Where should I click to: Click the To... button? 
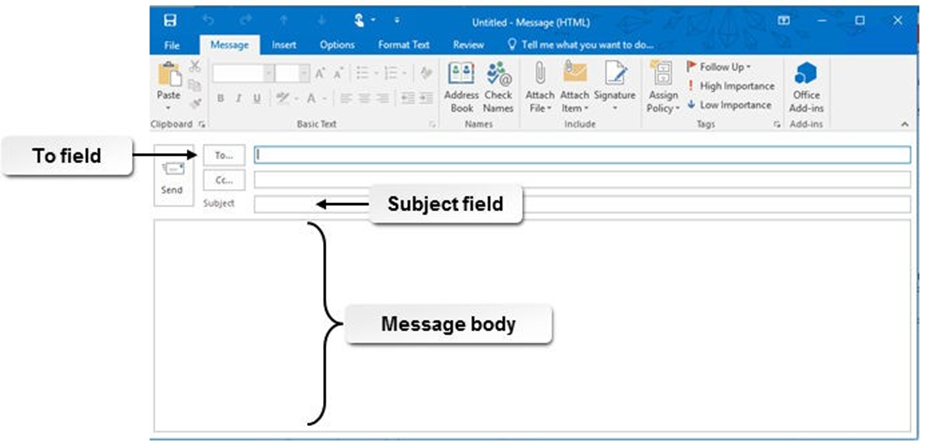(224, 155)
